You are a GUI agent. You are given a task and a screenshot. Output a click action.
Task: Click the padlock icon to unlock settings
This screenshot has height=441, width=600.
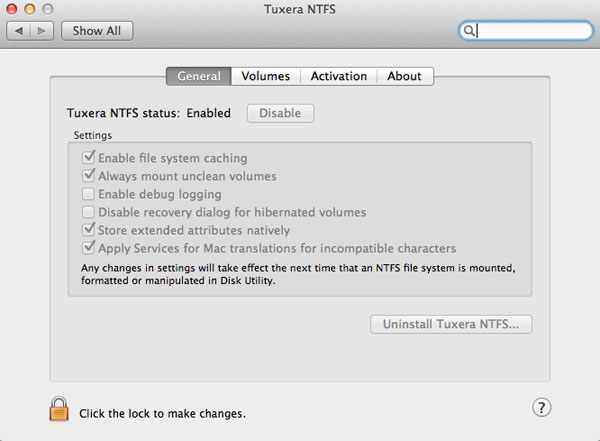pos(59,409)
